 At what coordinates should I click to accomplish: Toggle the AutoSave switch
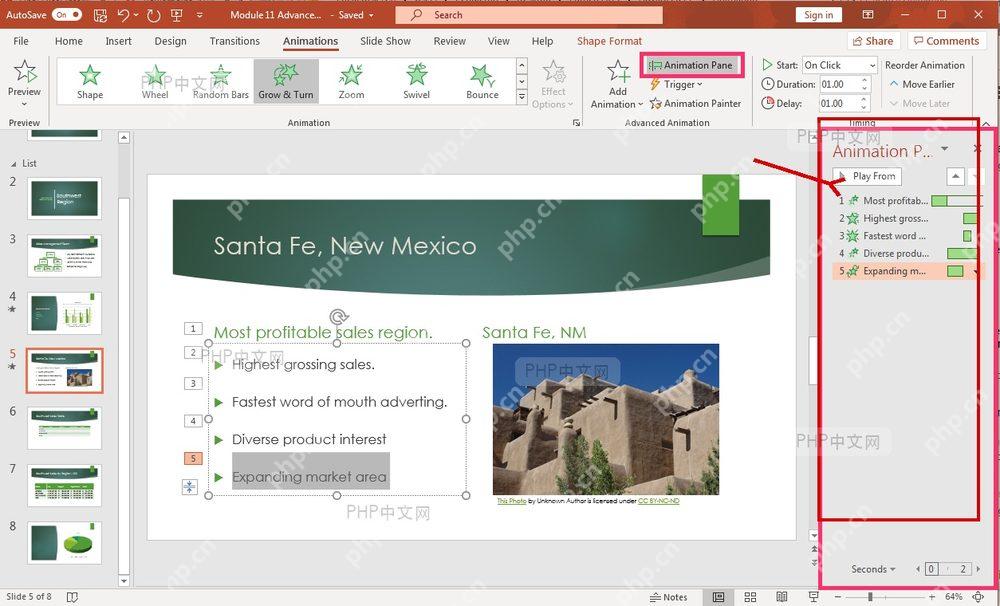coord(67,15)
